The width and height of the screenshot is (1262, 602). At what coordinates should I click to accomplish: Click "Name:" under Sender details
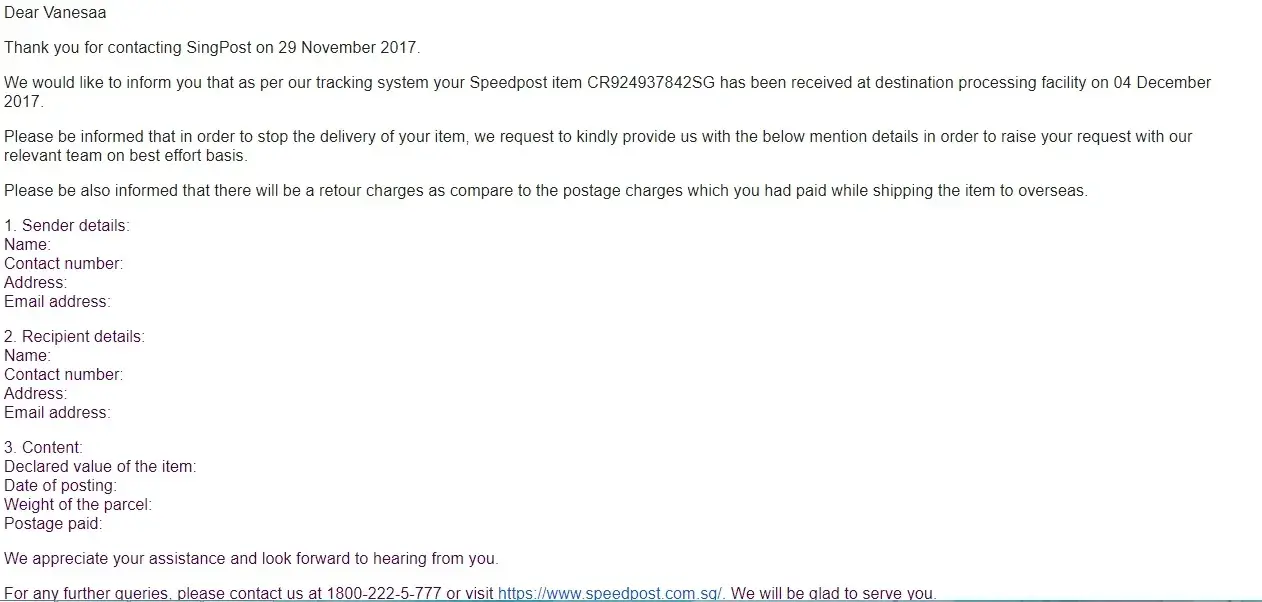tap(27, 245)
